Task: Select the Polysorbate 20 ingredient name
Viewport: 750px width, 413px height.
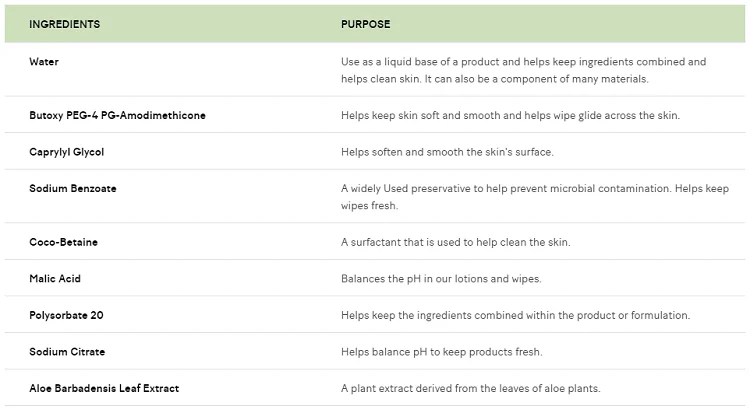Action: pos(66,315)
